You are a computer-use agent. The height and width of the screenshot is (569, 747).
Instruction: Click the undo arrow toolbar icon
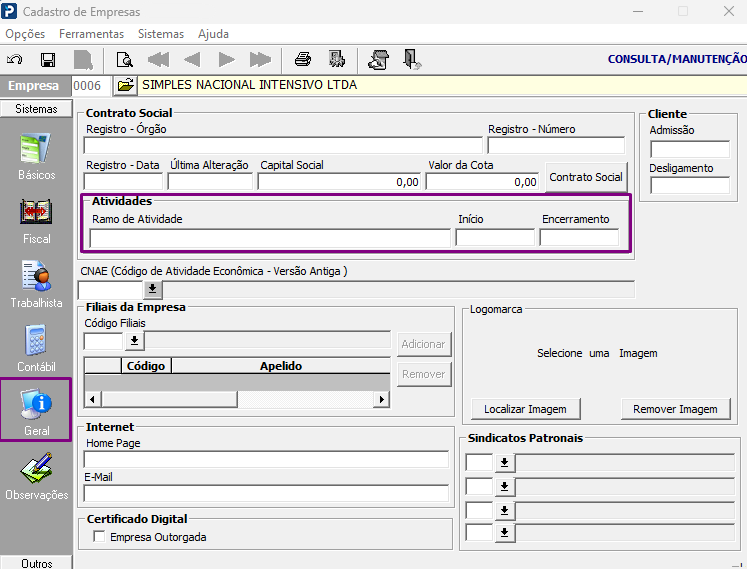point(15,60)
